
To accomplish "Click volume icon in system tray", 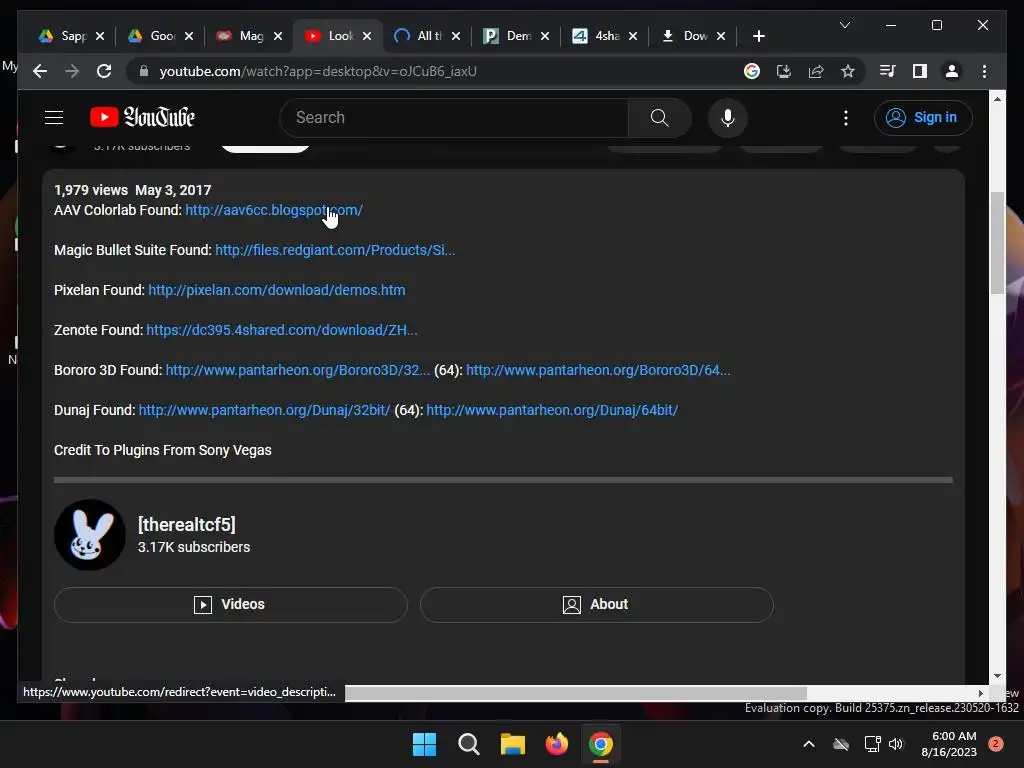I will point(896,744).
